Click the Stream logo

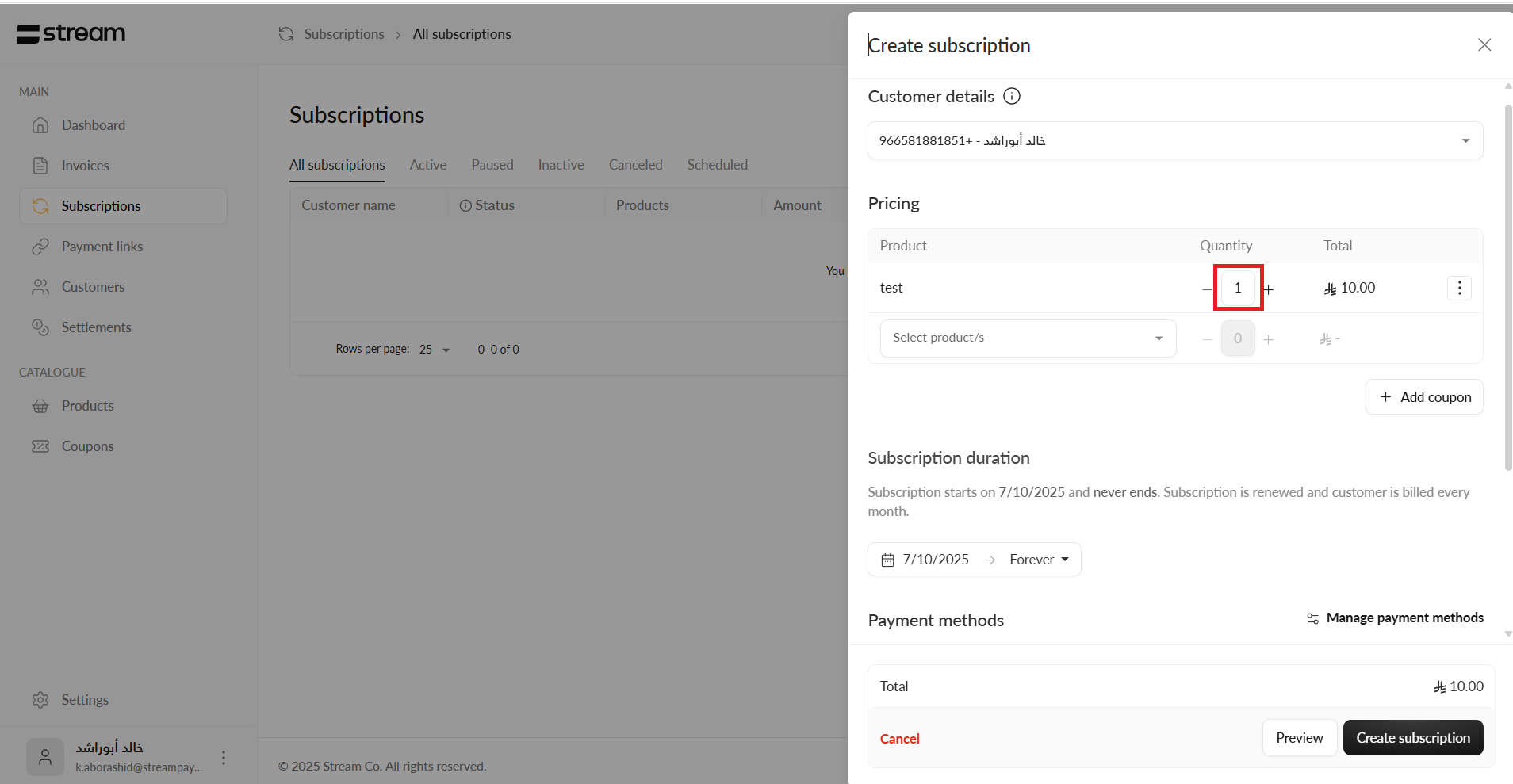(71, 33)
